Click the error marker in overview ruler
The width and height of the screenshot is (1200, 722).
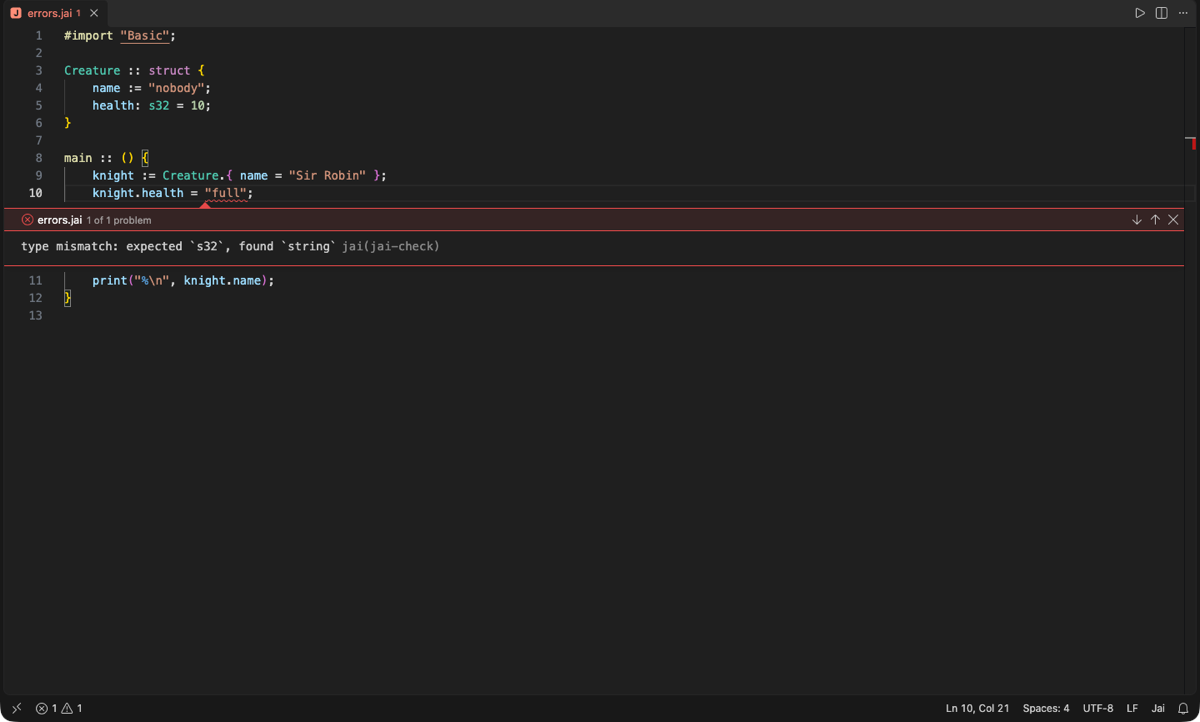click(x=1193, y=145)
